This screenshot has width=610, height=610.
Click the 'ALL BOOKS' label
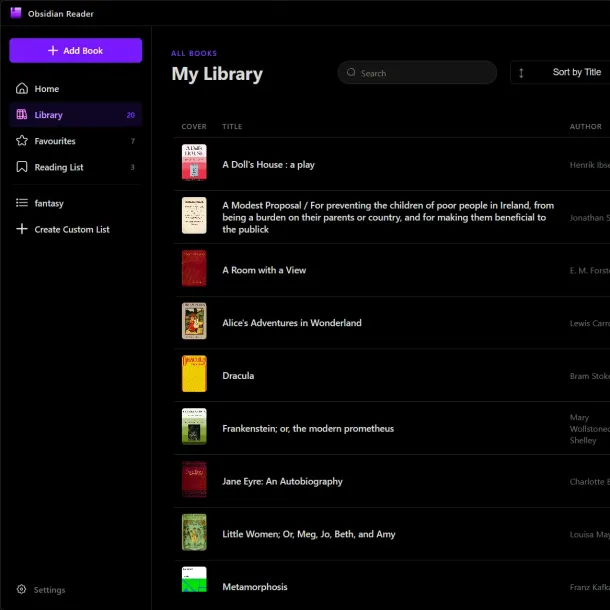(x=194, y=53)
